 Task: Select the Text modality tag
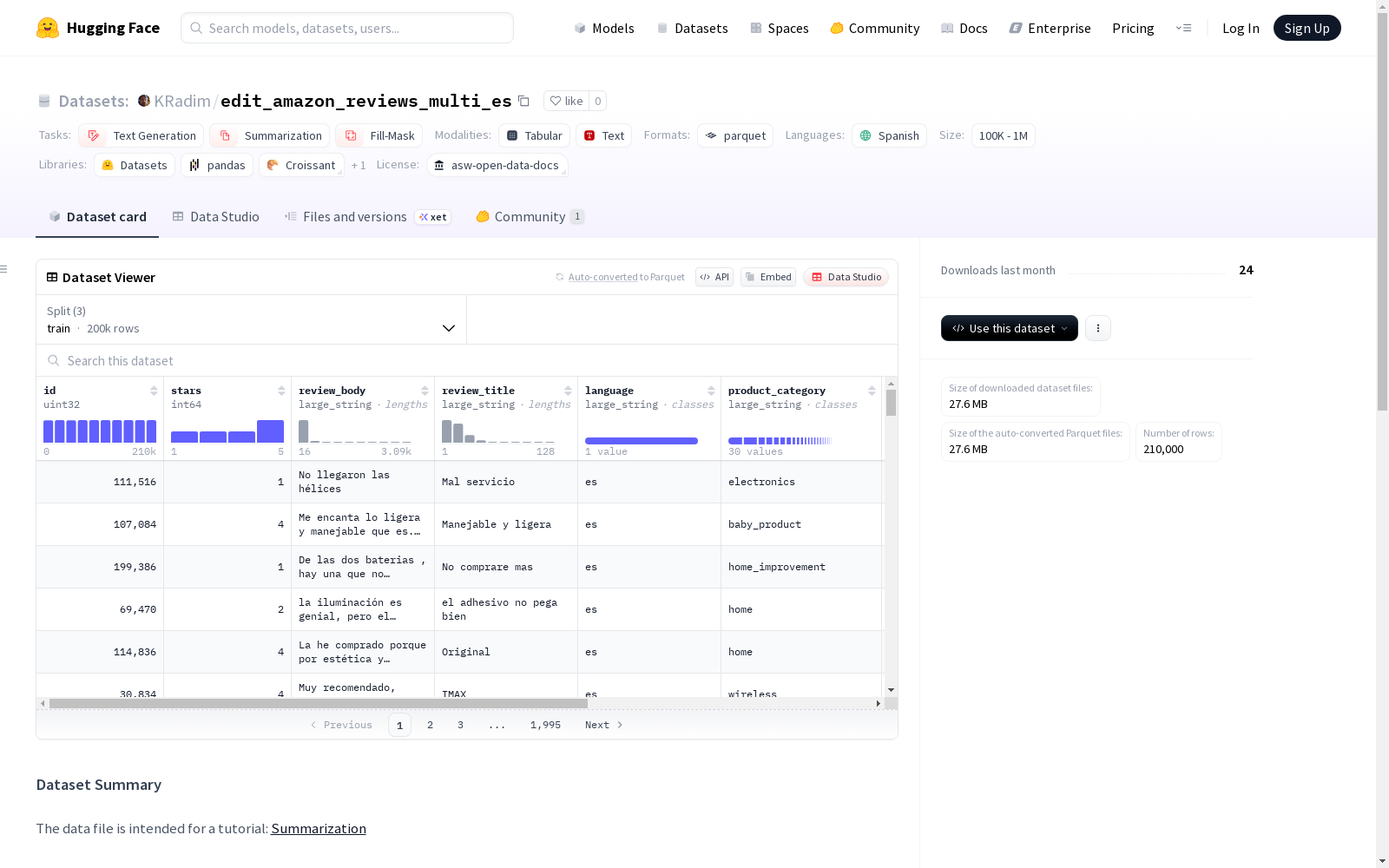(603, 135)
